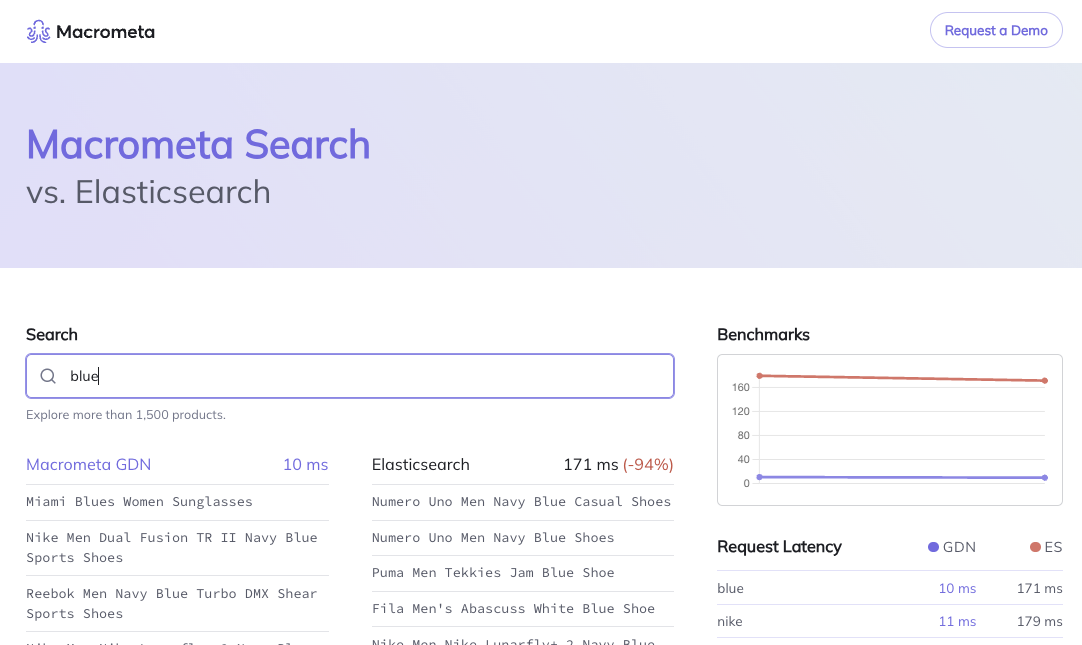Click the magnifying glass search icon
This screenshot has width=1082, height=645.
tap(47, 375)
